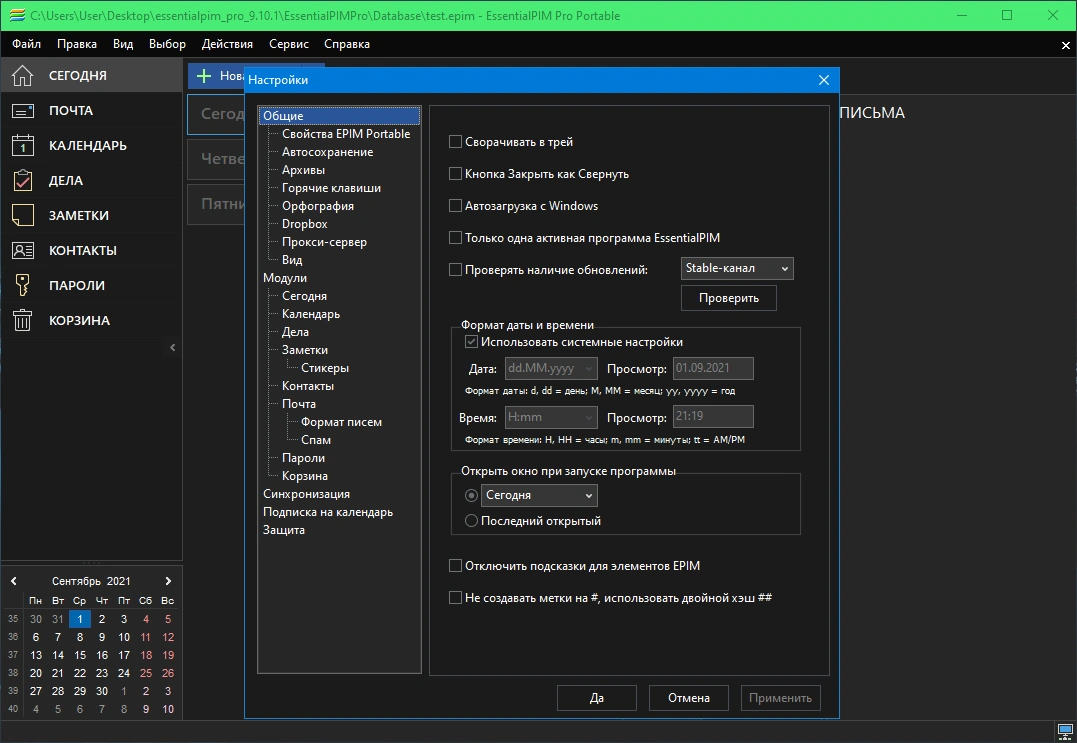The image size is (1077, 743).
Task: Open the Вид menu
Action: (x=123, y=44)
